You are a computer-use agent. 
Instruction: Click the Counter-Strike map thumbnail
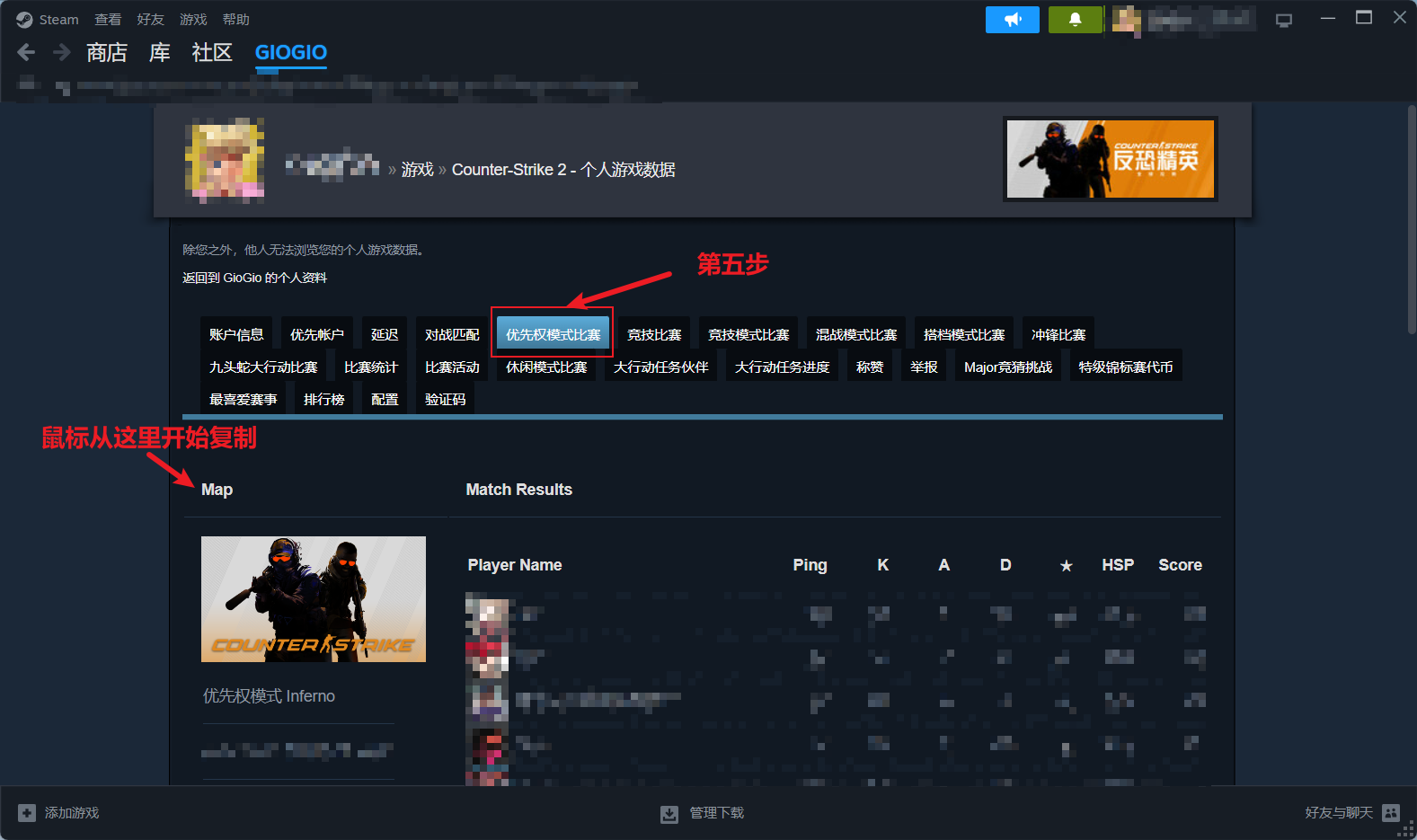[314, 599]
